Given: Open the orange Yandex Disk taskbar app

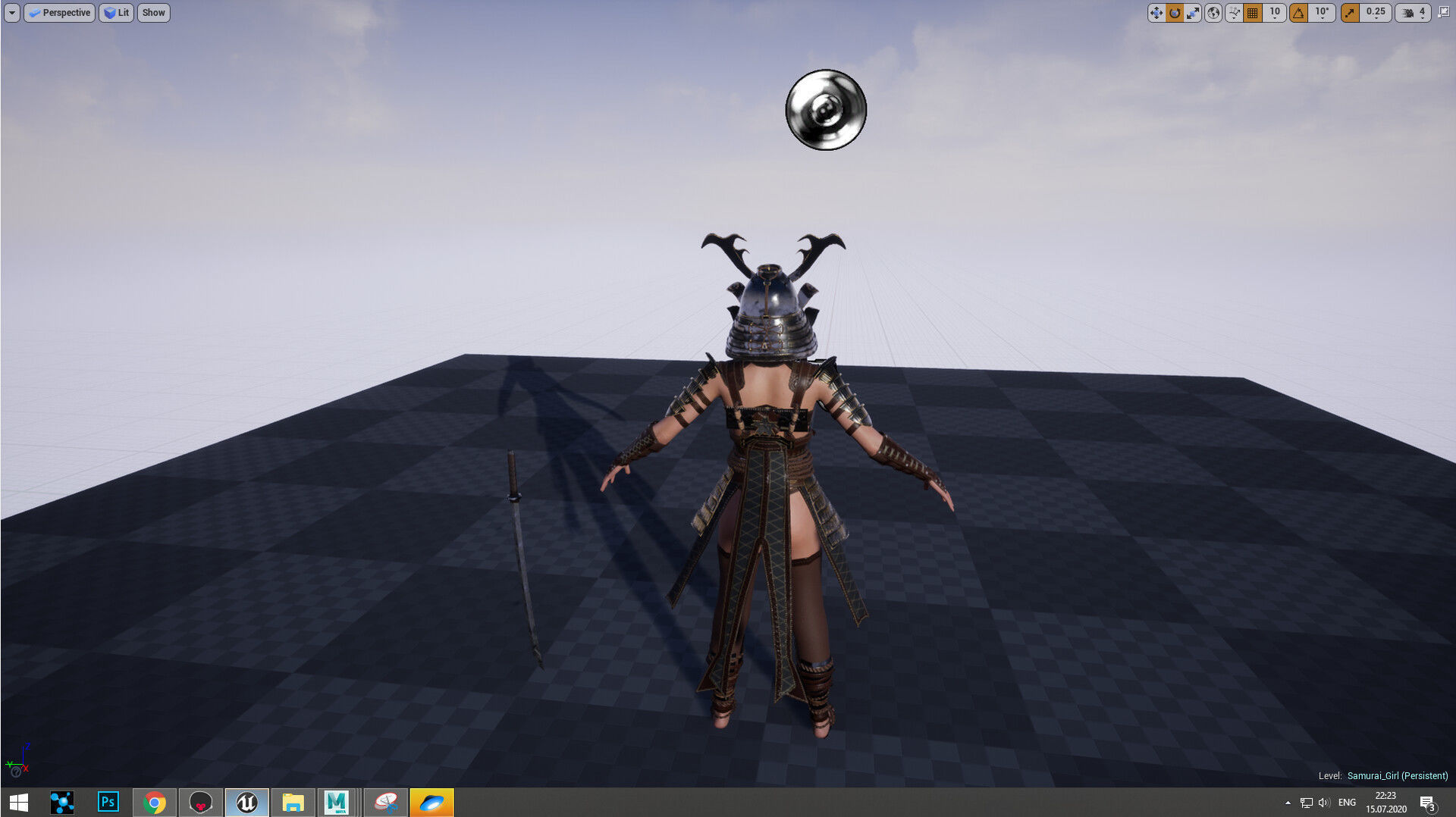Looking at the screenshot, I should tap(431, 803).
